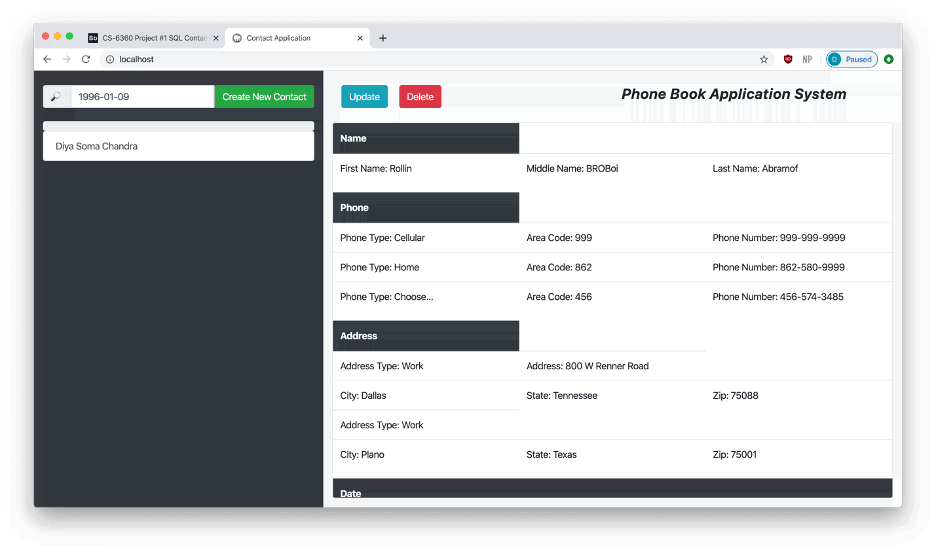Image resolution: width=936 pixels, height=552 pixels.
Task: Click the blue Update button
Action: 364,97
